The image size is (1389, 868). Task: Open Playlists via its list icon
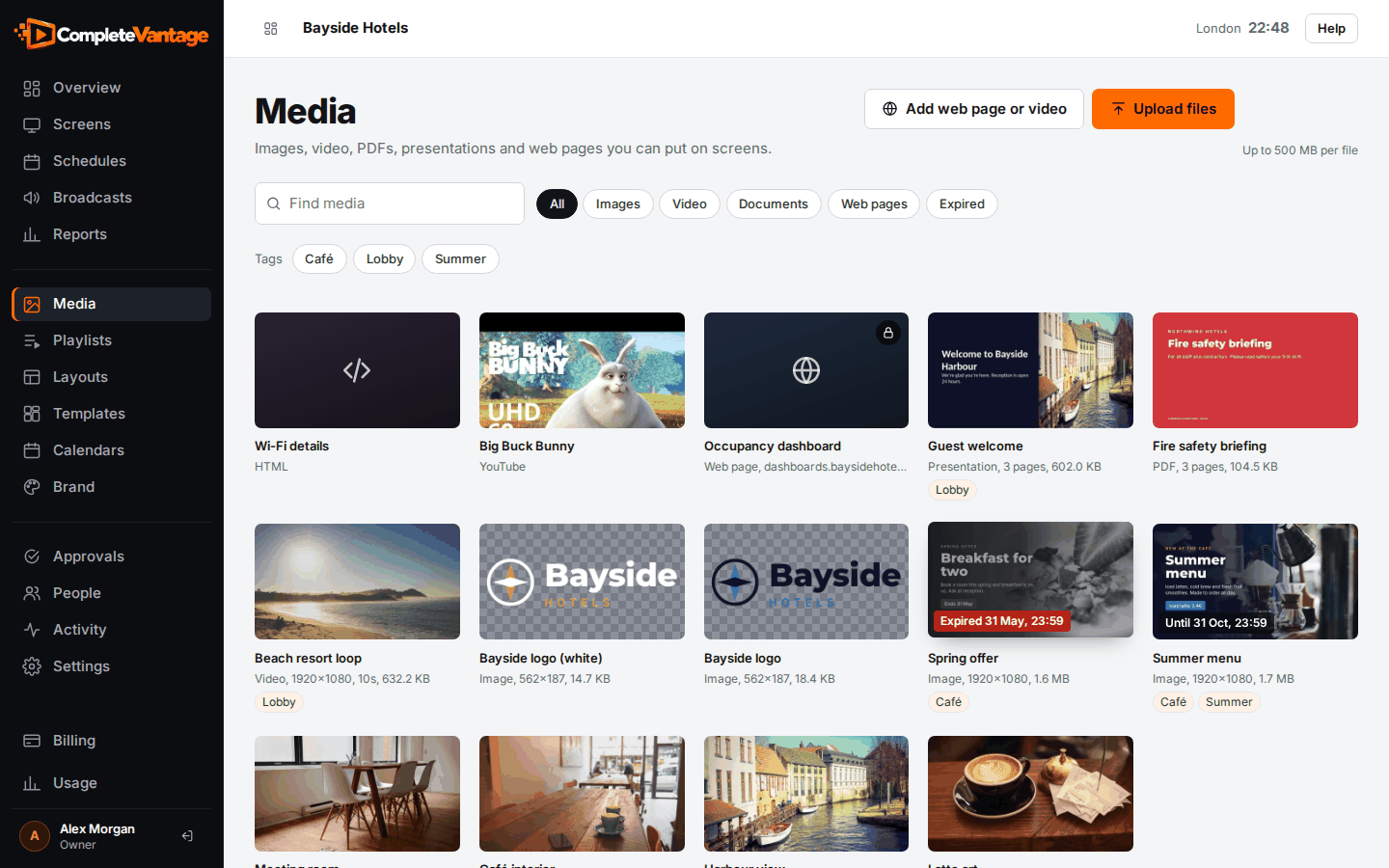point(32,340)
